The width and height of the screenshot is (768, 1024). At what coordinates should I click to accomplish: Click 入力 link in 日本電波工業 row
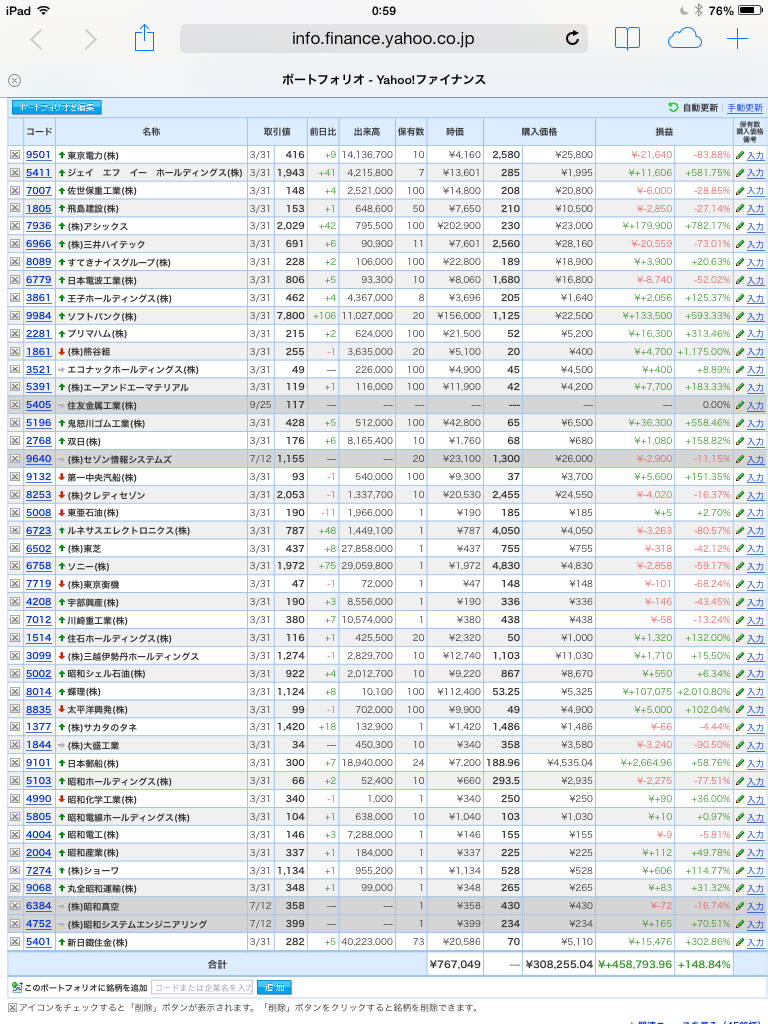pos(755,281)
